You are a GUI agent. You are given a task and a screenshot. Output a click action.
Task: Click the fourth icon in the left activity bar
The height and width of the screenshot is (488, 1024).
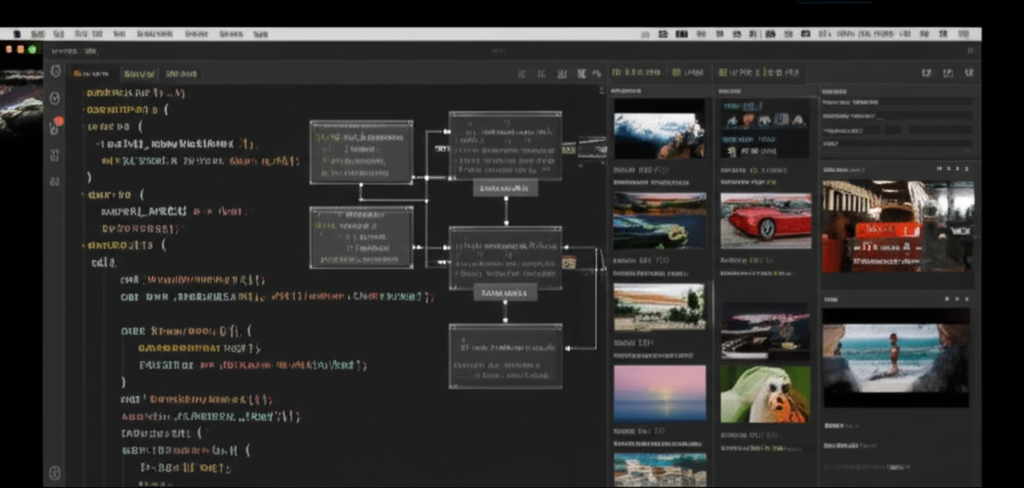pos(55,154)
